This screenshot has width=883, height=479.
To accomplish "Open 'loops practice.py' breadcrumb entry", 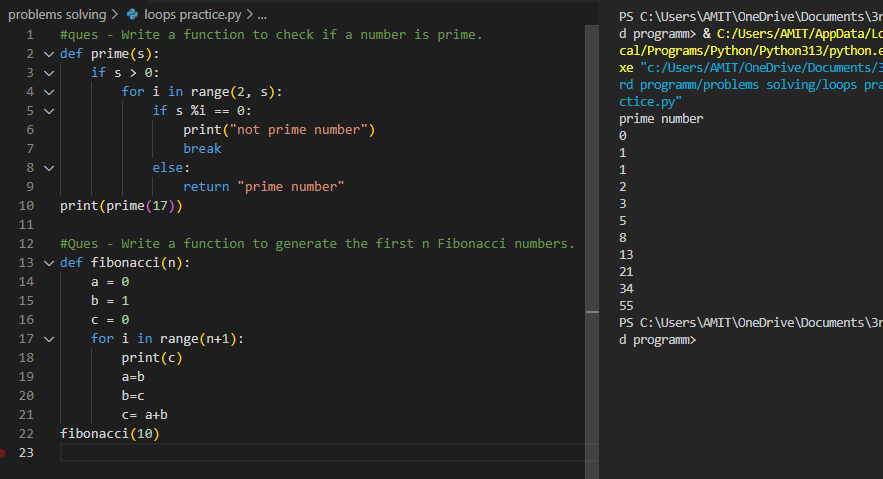I will pos(193,15).
